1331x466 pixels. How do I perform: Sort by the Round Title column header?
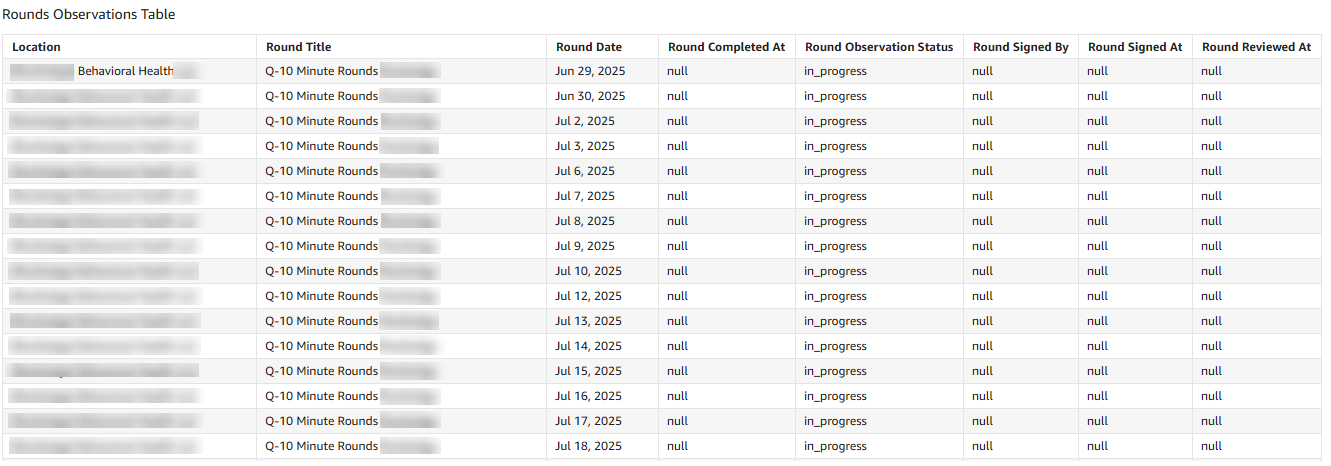click(299, 47)
